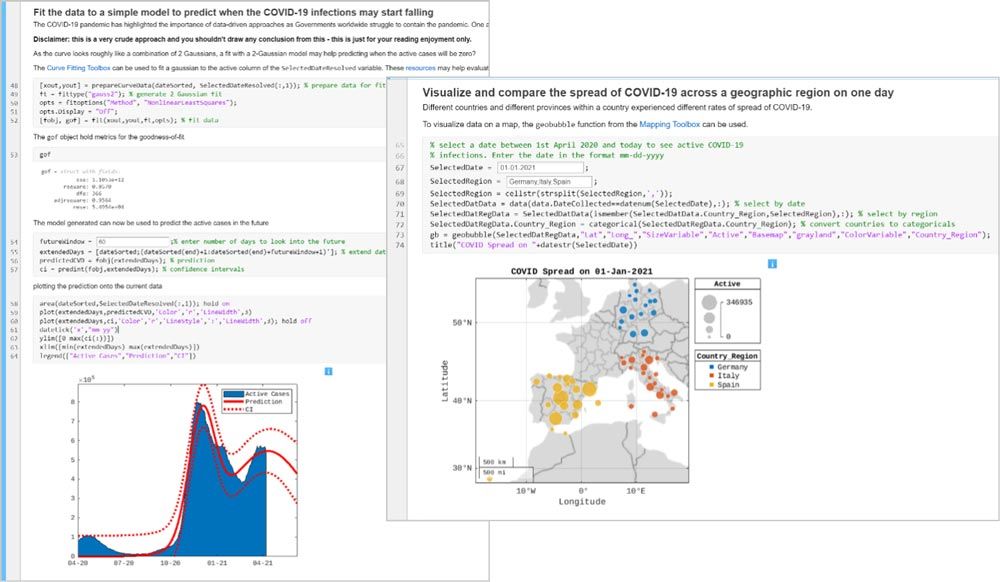Image resolution: width=1000 pixels, height=582 pixels.
Task: Click the smallest circle in the Active size legend
Action: [709, 337]
